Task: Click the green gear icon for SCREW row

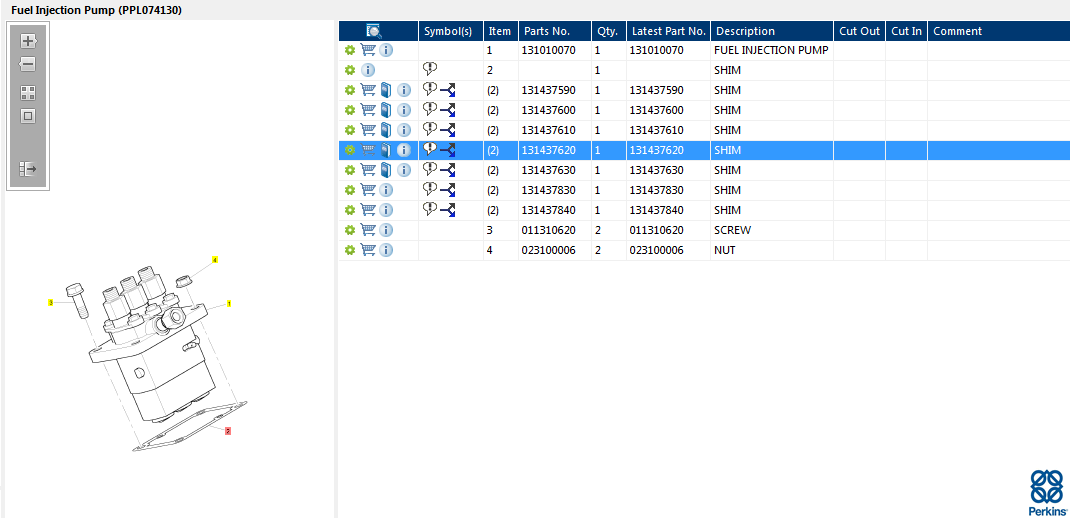Action: [350, 230]
